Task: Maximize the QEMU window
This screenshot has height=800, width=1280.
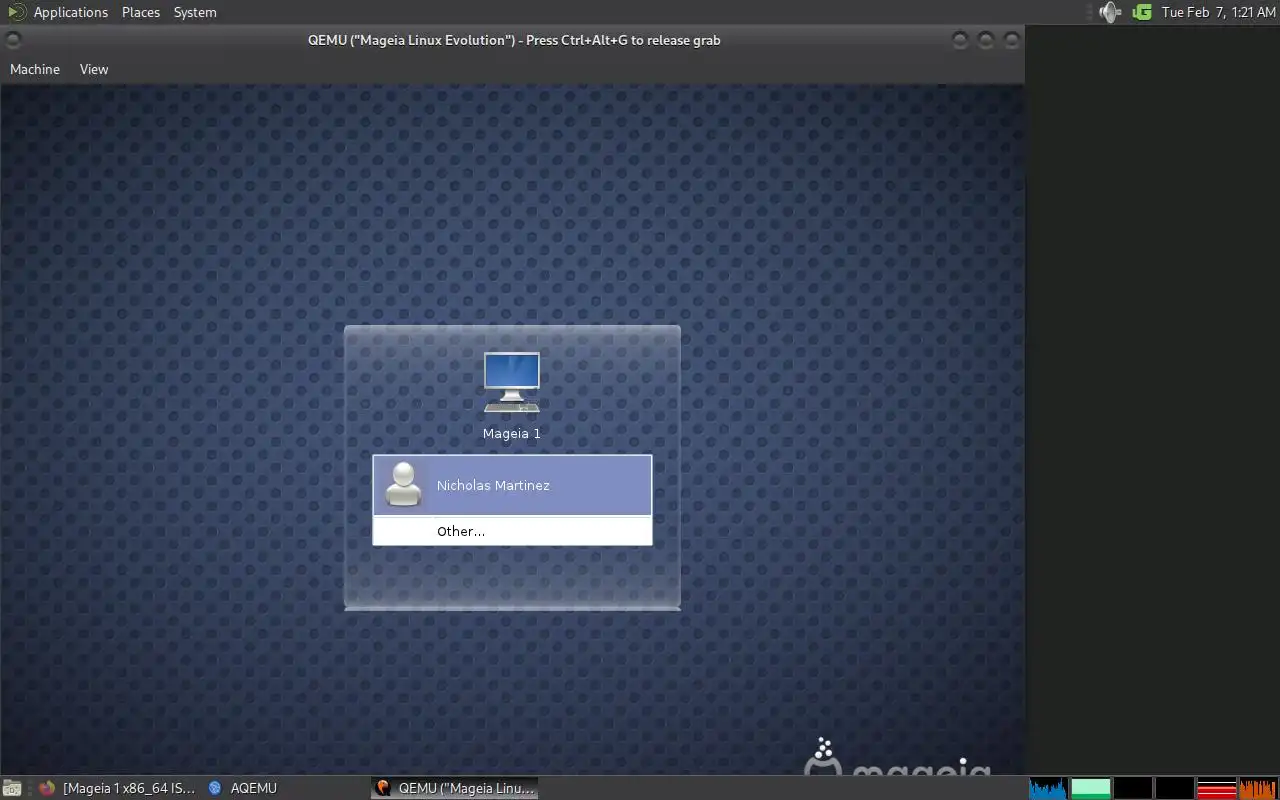Action: 986,40
